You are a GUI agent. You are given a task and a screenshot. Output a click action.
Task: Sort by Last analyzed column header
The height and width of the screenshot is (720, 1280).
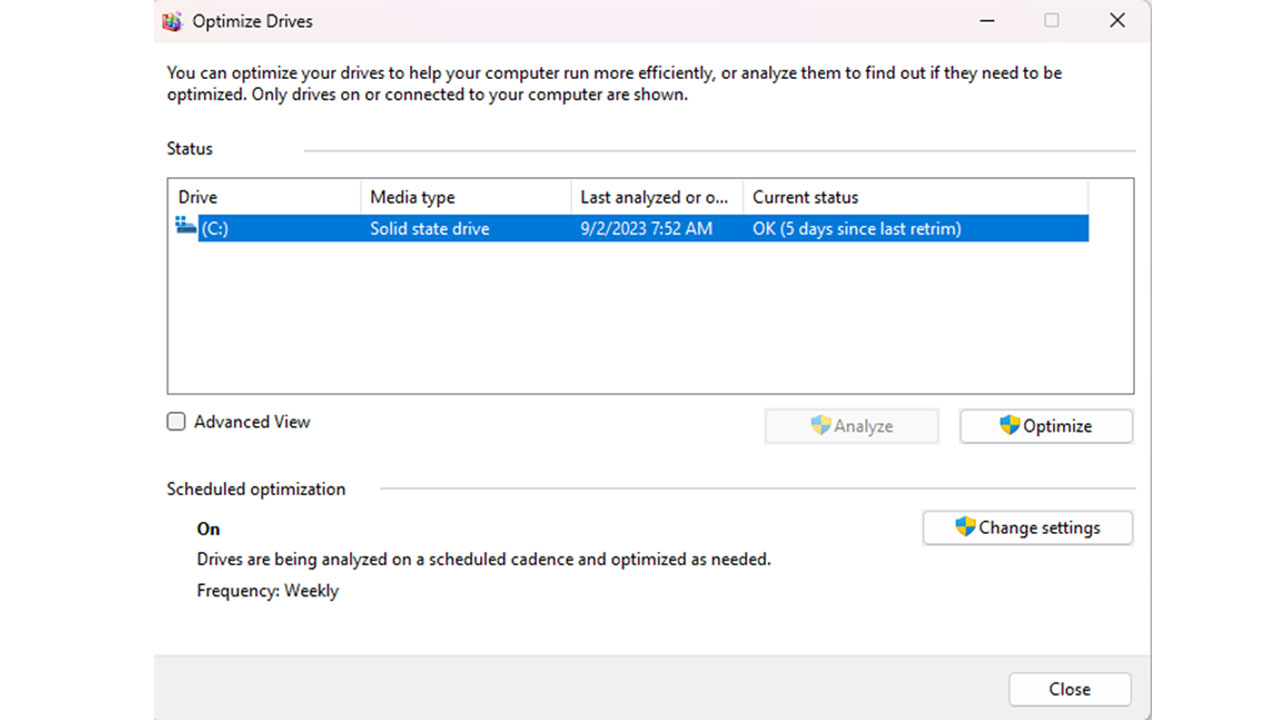(x=656, y=197)
